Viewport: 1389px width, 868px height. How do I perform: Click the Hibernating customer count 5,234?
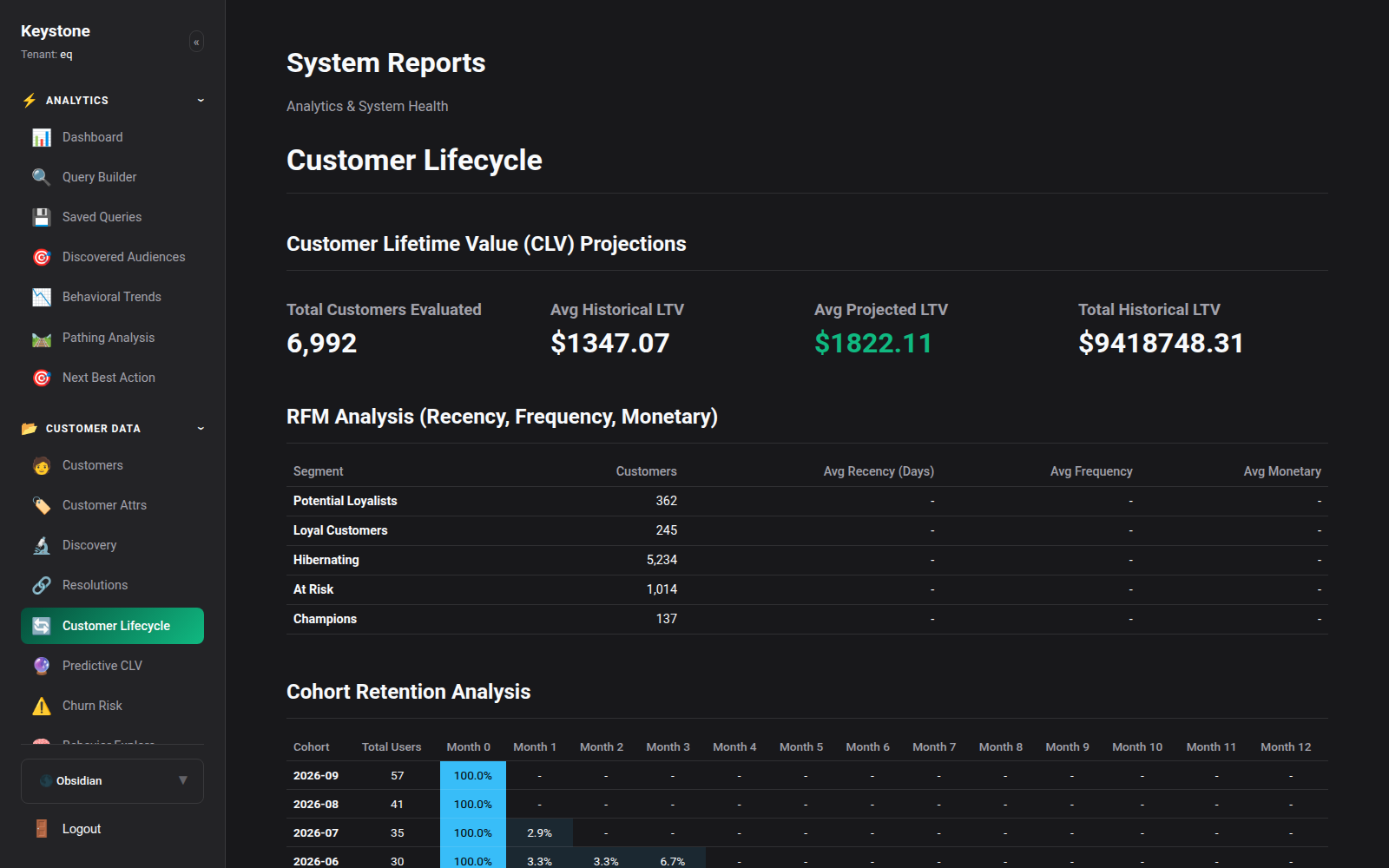point(662,560)
